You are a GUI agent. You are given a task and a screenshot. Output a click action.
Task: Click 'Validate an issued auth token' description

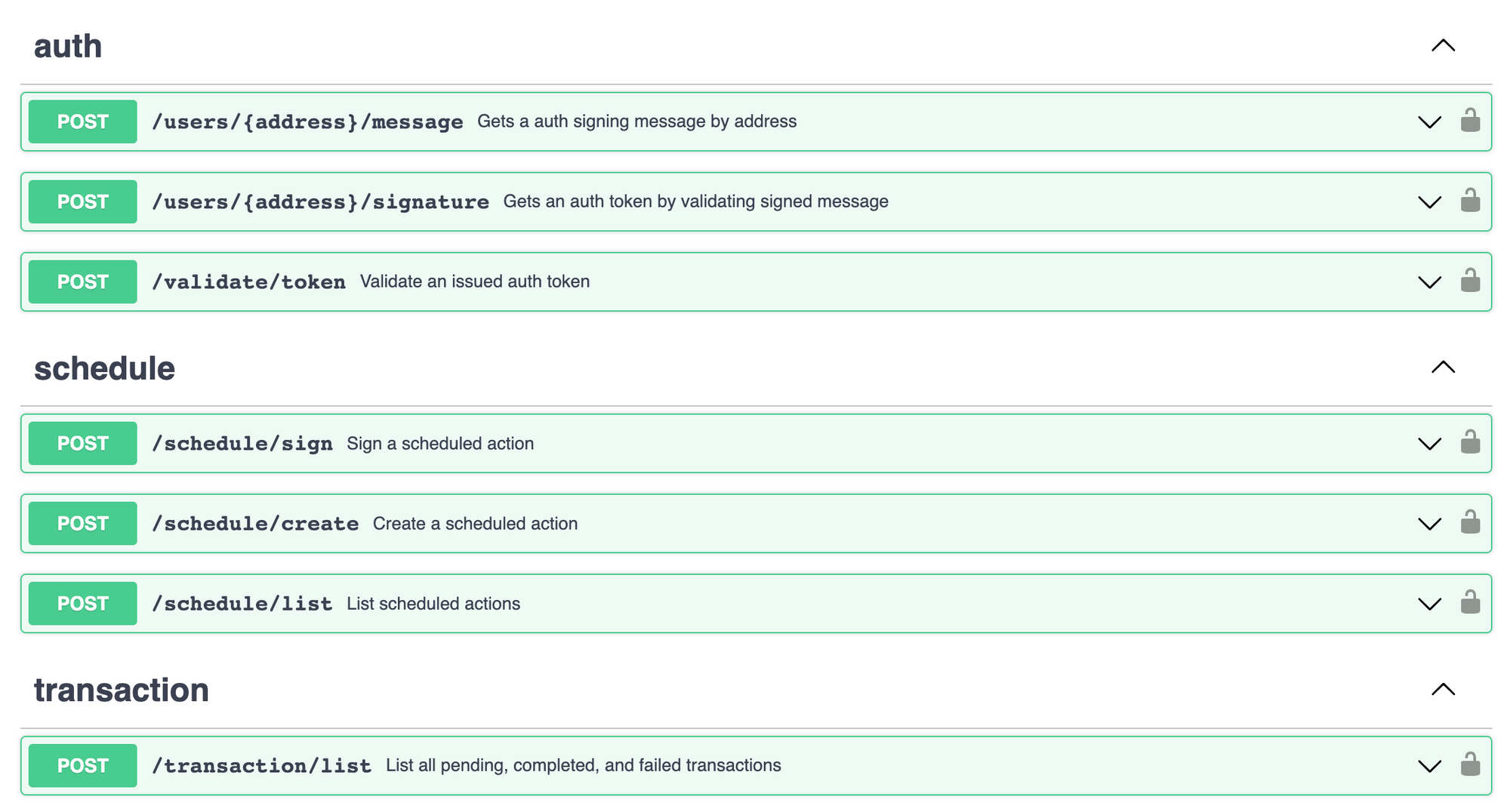click(475, 281)
